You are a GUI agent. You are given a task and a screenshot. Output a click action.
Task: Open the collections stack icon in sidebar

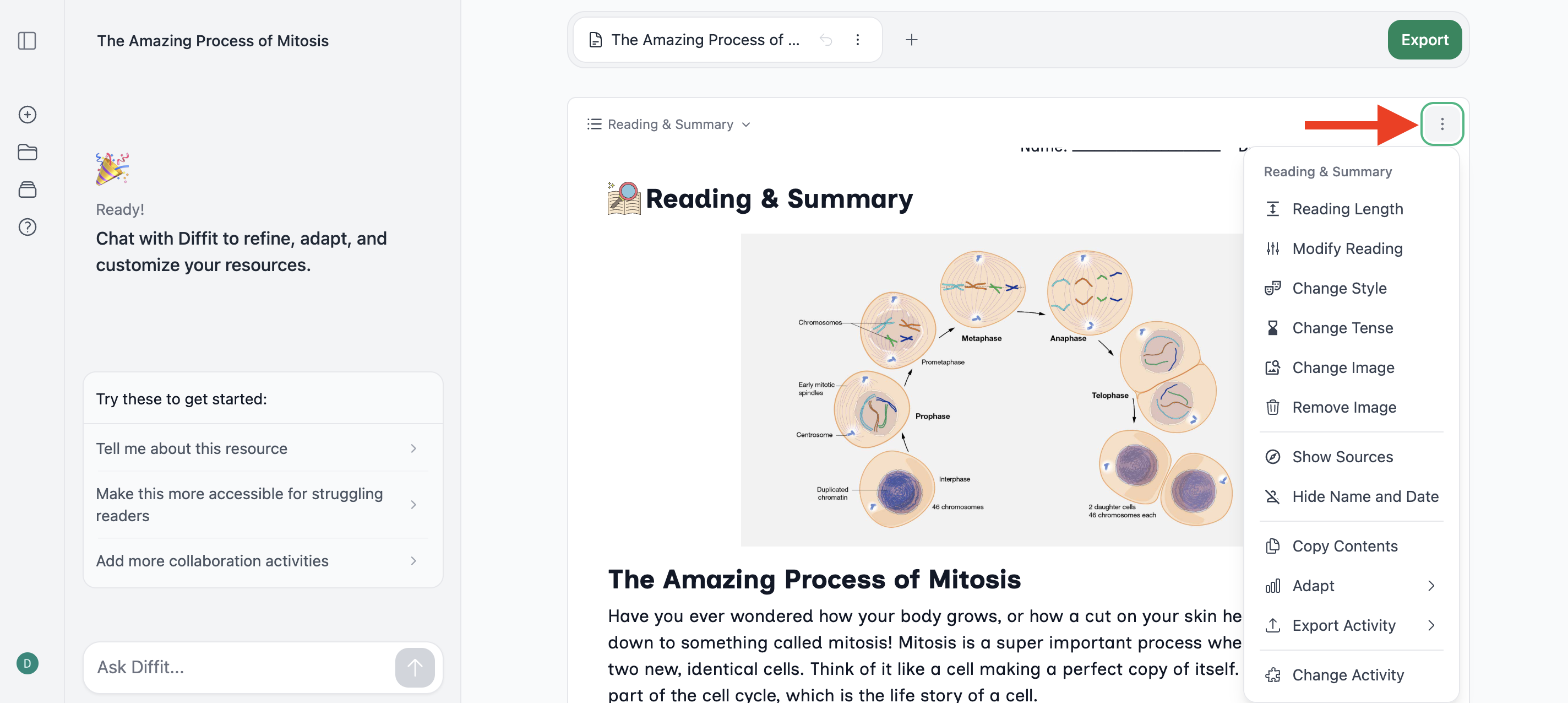point(27,190)
